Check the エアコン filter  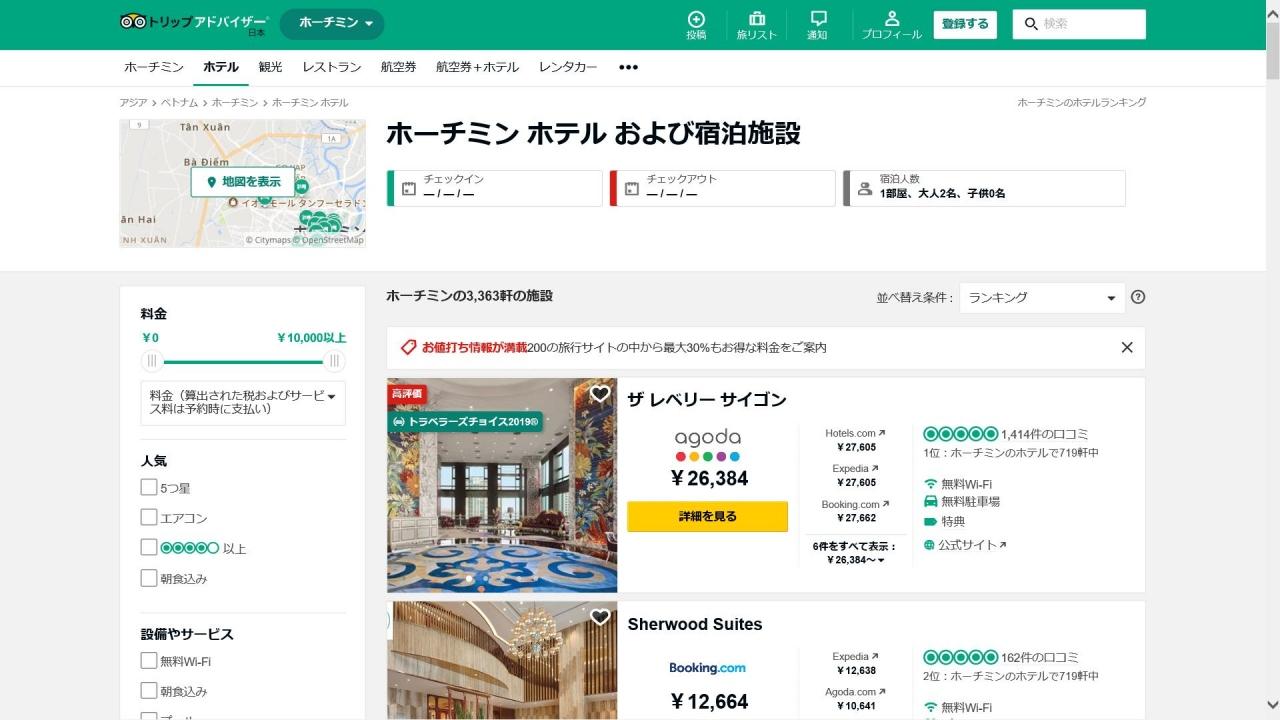[149, 518]
